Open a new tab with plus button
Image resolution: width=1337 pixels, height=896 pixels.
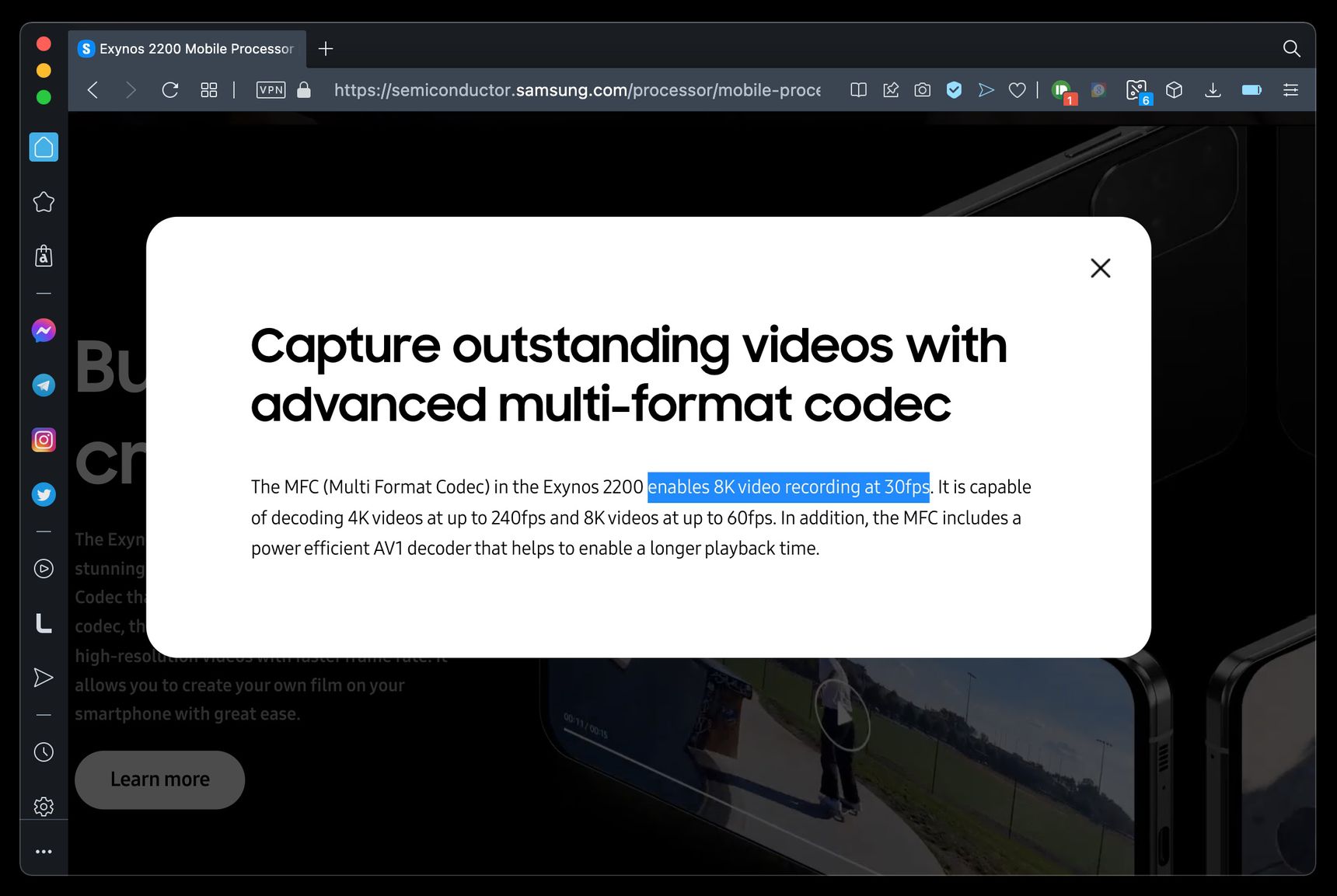326,49
